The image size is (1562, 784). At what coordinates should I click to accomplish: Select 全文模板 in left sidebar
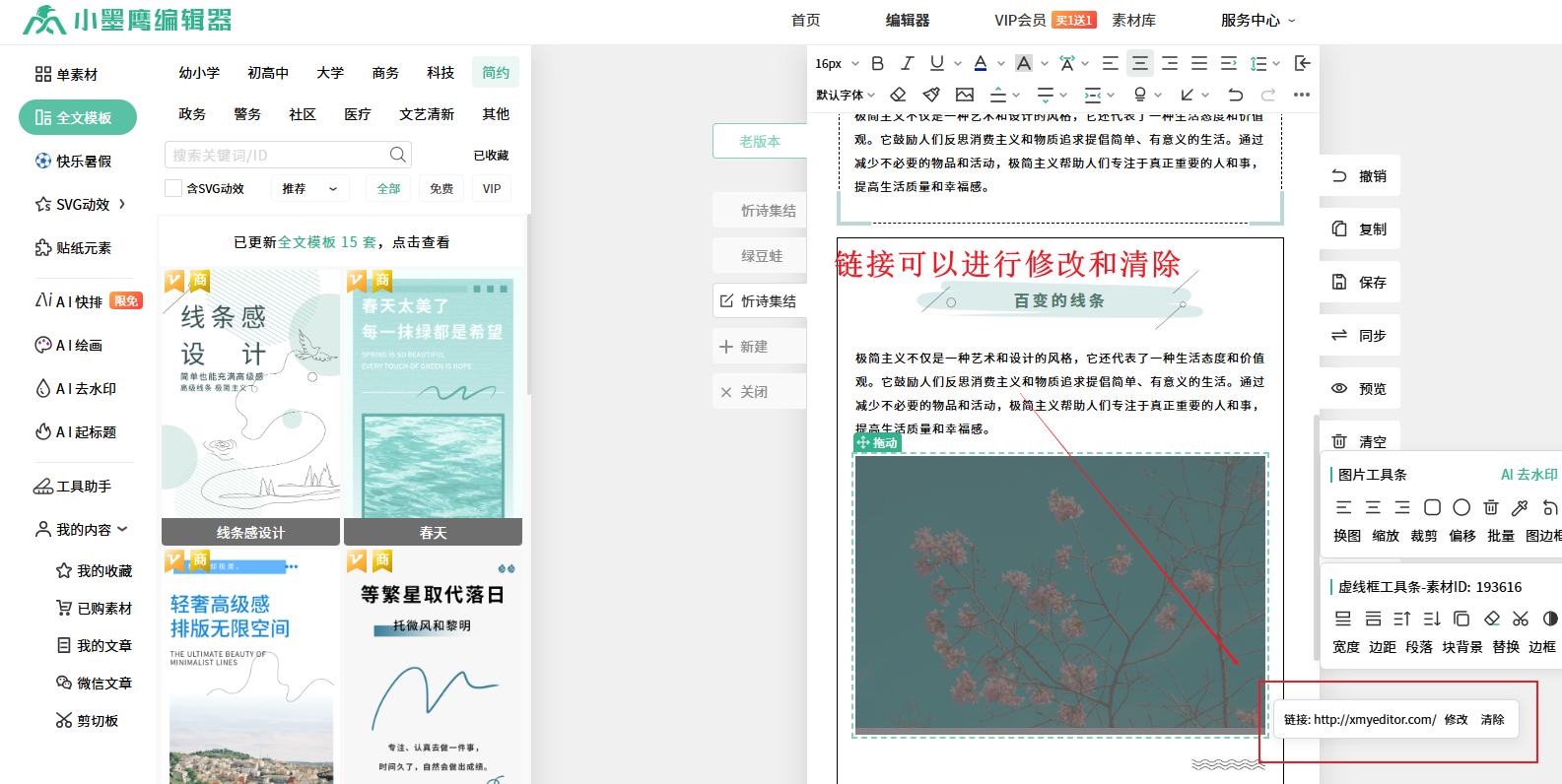[x=78, y=117]
